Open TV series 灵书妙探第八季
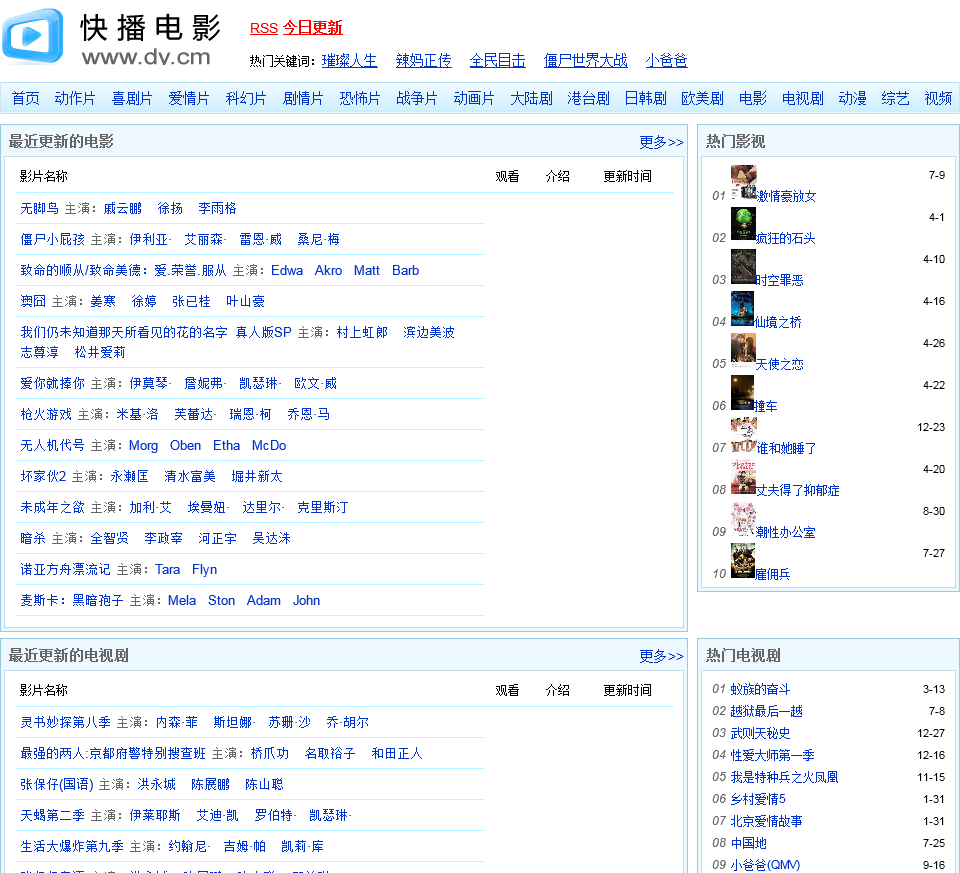The height and width of the screenshot is (873, 960). pyautogui.click(x=65, y=722)
